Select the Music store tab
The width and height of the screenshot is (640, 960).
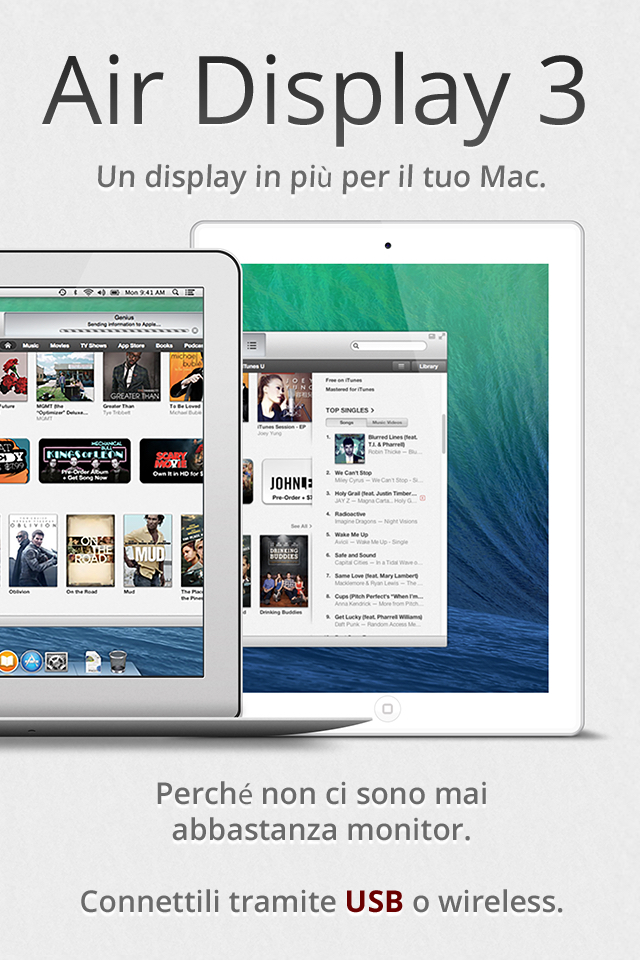click(x=31, y=345)
